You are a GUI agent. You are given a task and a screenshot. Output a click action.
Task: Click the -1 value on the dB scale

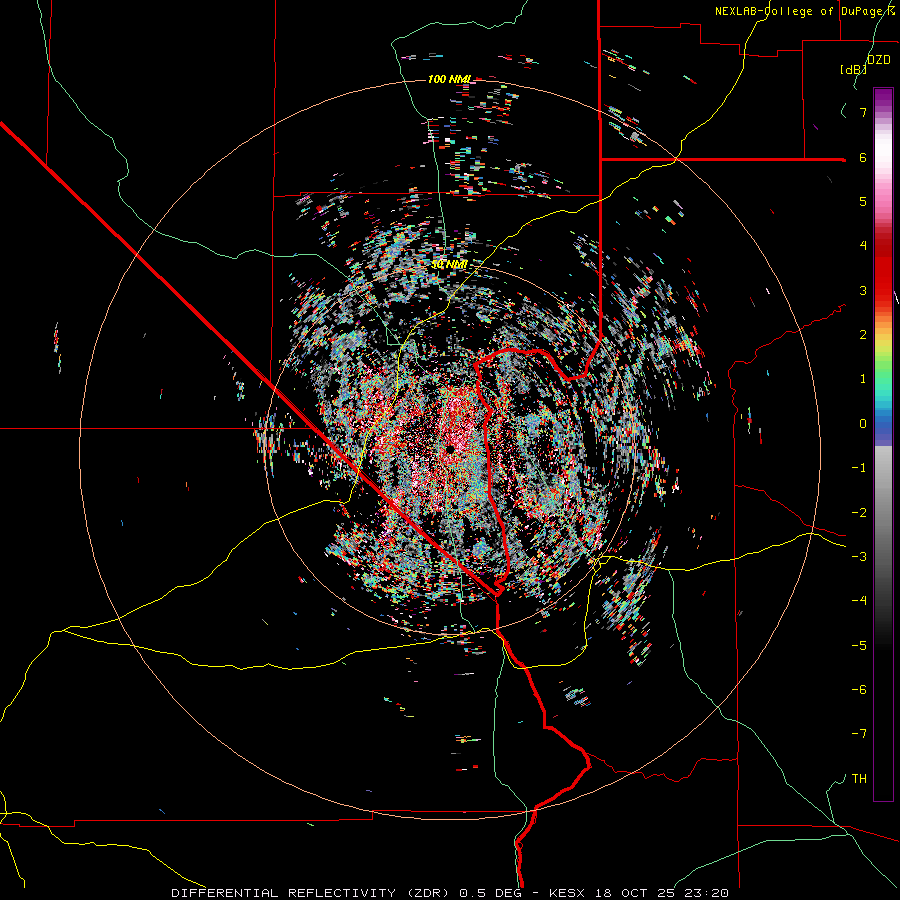[x=859, y=468]
